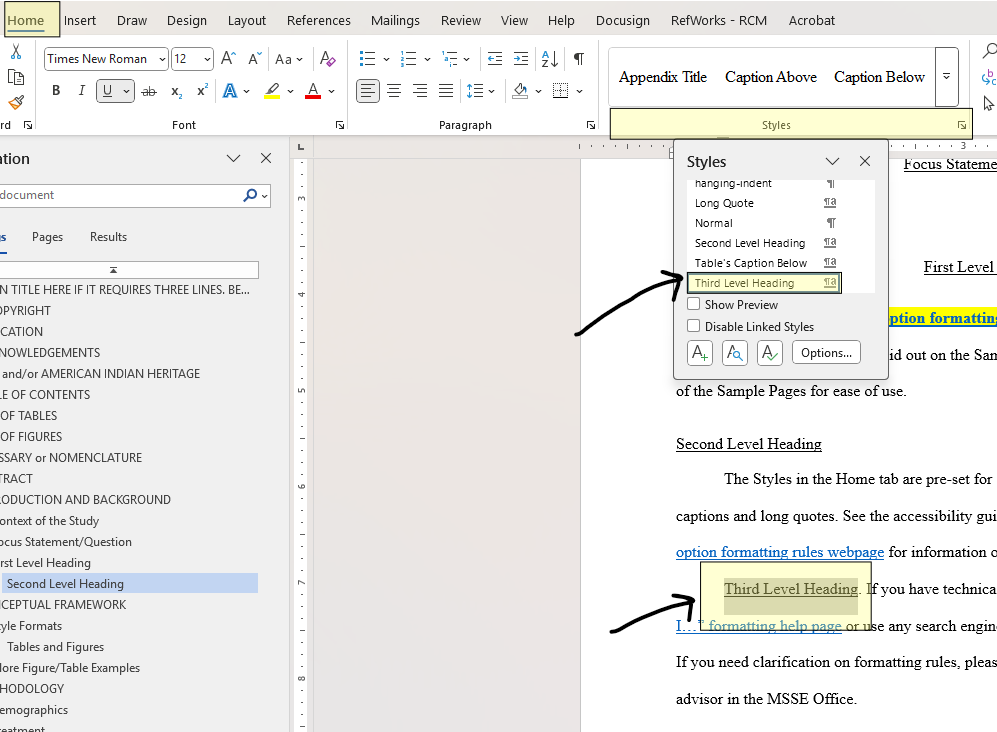Switch to the Mailings ribbon tab
The height and width of the screenshot is (732, 997).
coord(395,20)
